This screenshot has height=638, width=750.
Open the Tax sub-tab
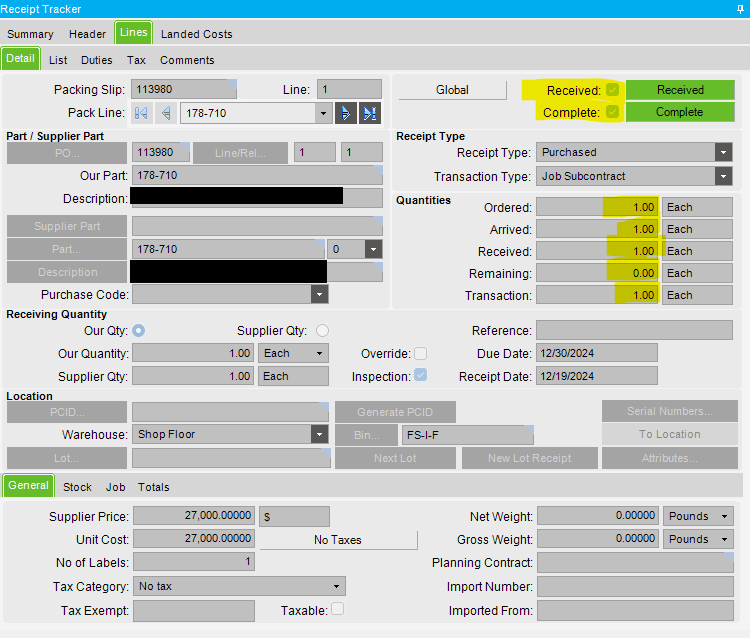pos(136,60)
